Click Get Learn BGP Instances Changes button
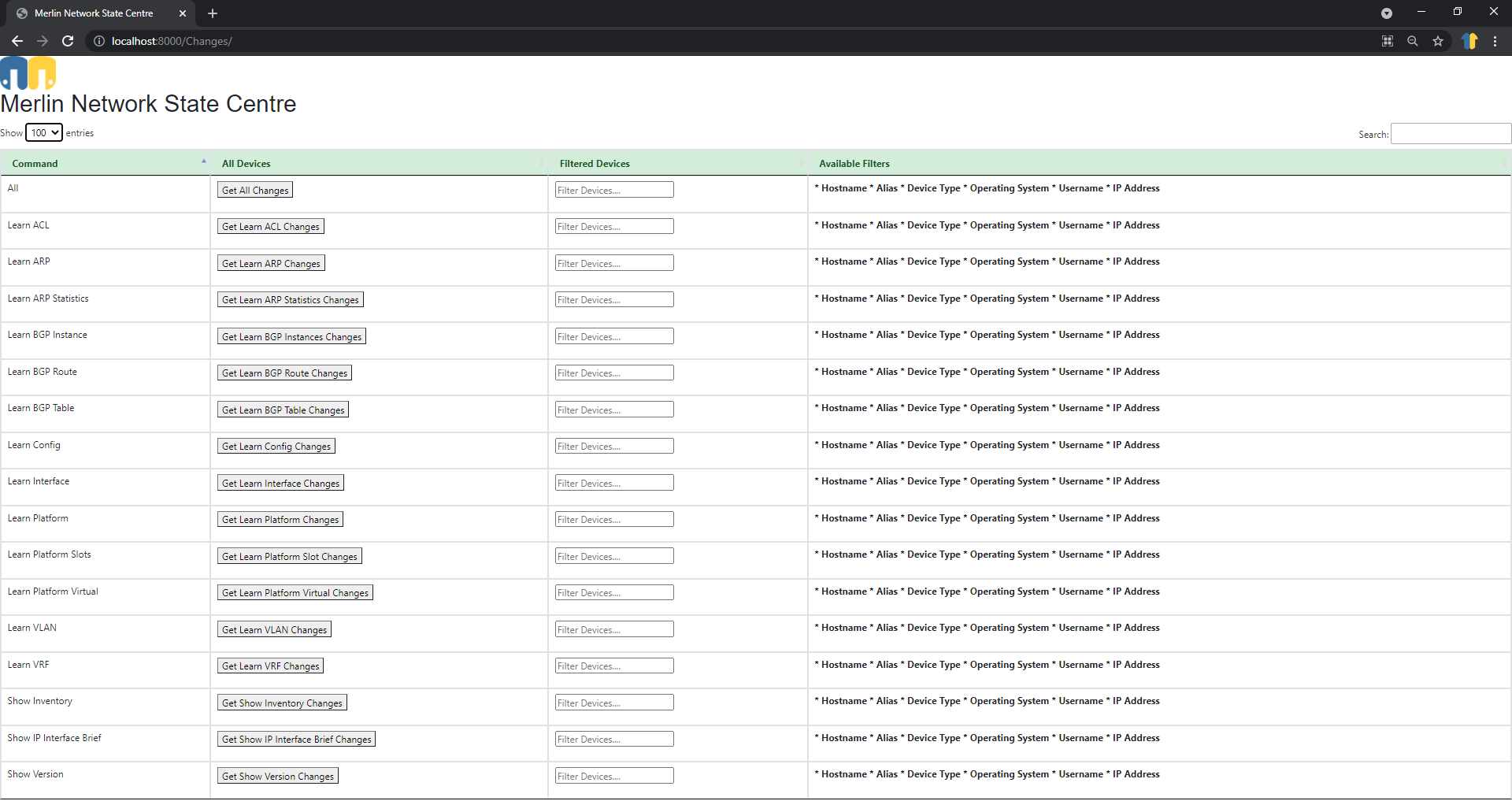1512x801 pixels. coord(291,336)
